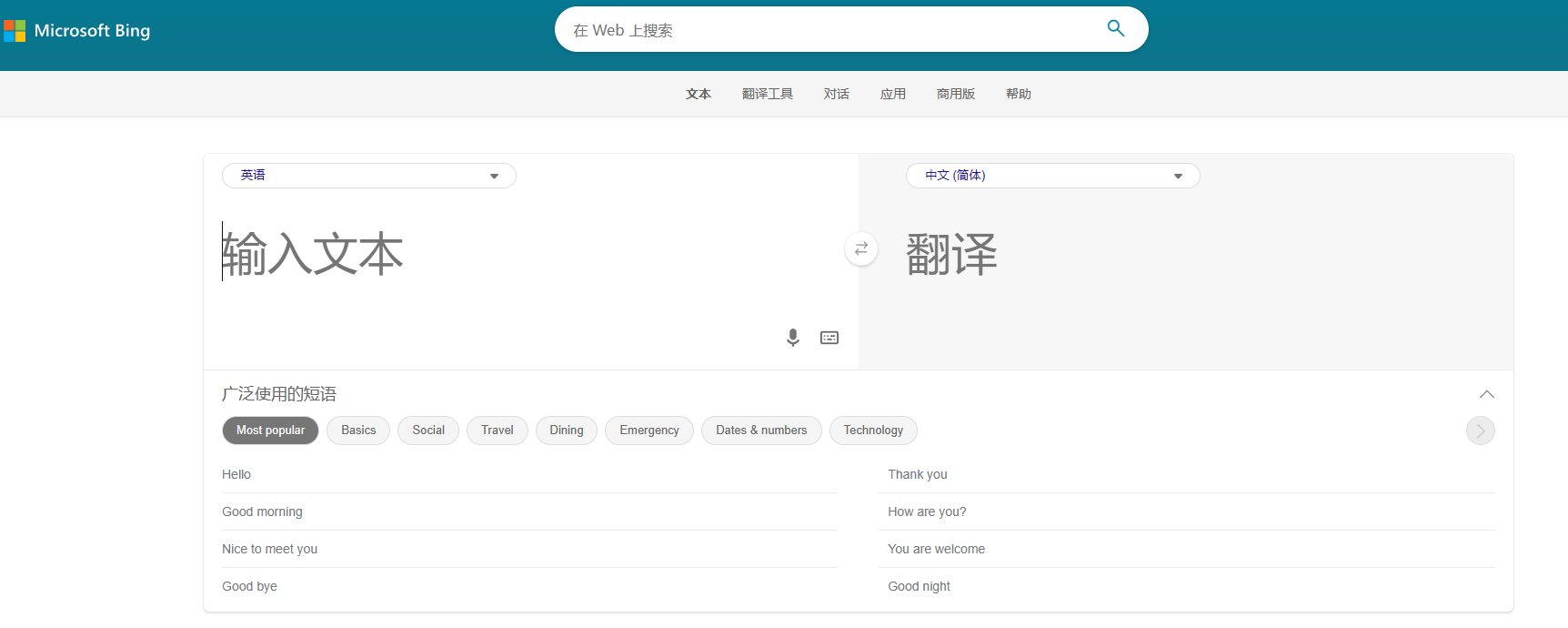Click the Microsoft Bing logo
Viewport: 1568px width, 628px height.
click(x=77, y=31)
